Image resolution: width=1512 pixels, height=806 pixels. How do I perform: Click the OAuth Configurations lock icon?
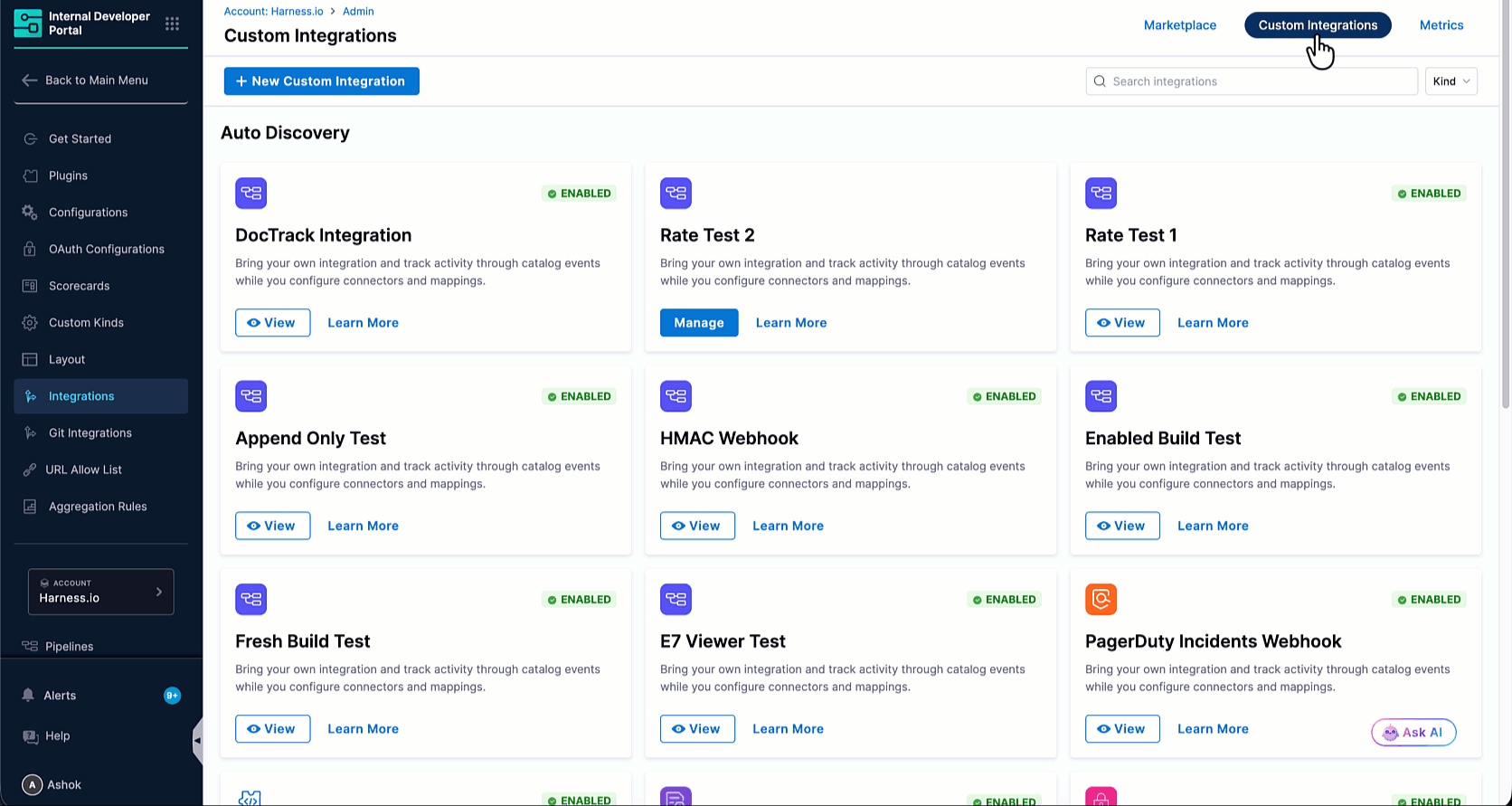point(31,250)
